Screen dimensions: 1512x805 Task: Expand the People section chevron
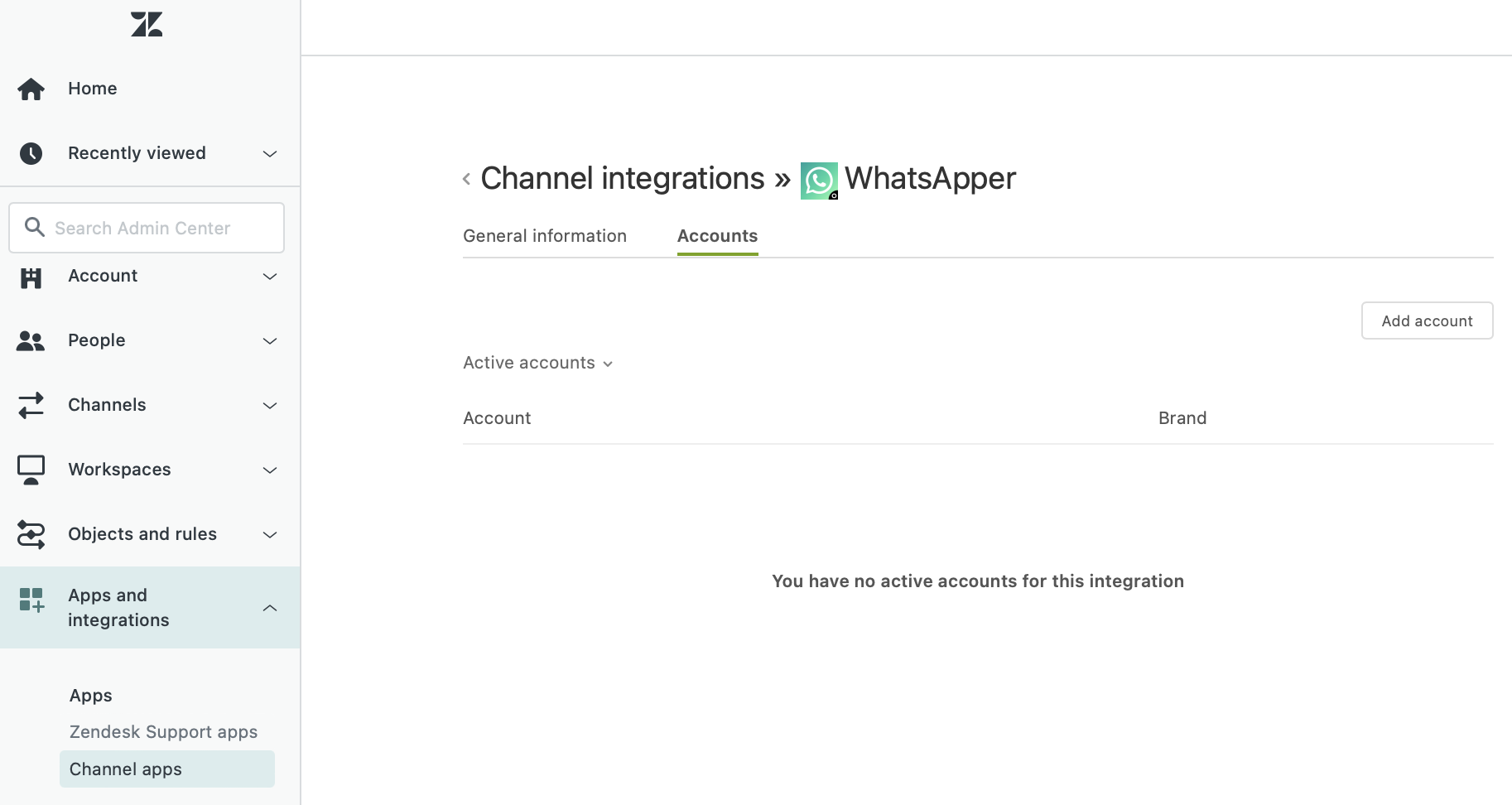click(x=270, y=341)
